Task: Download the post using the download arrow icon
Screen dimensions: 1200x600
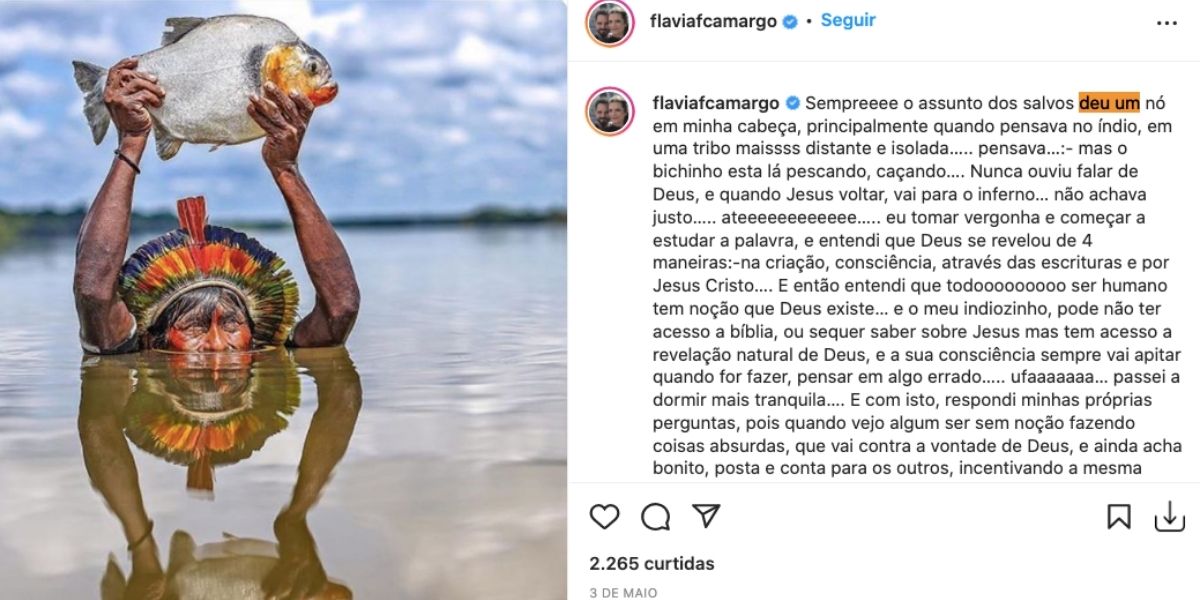Action: 1169,516
